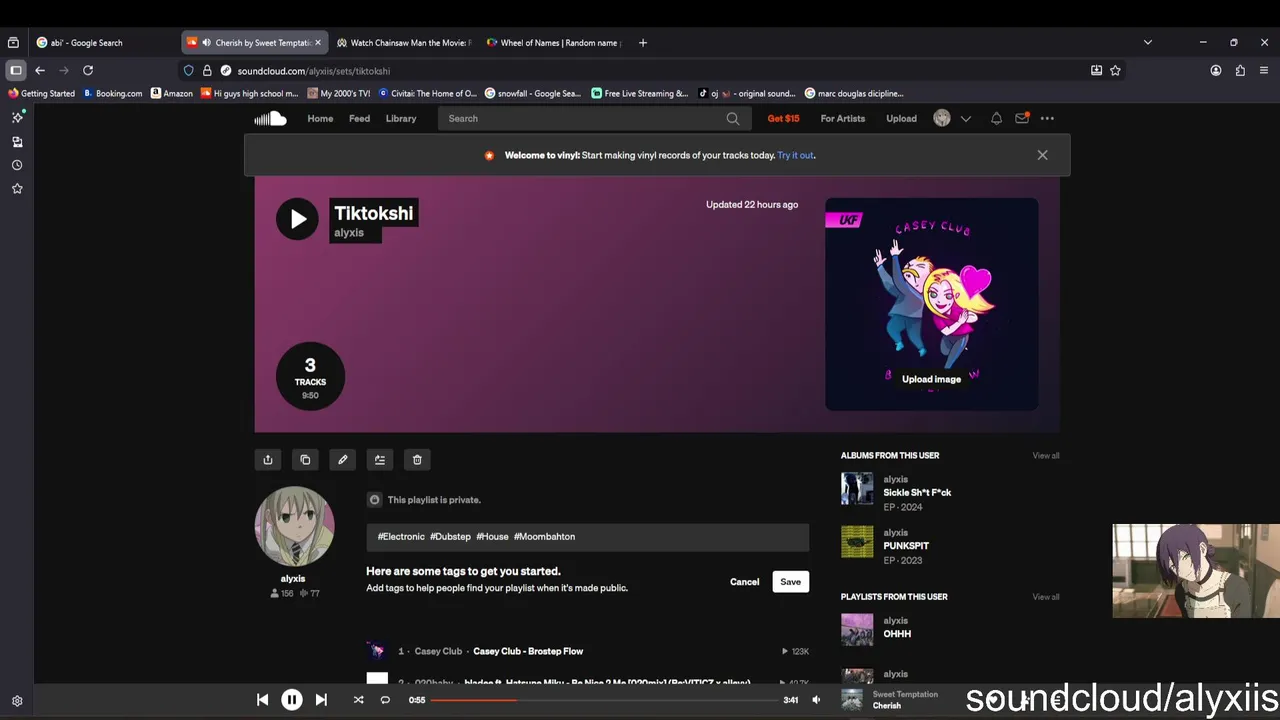1280x720 pixels.
Task: Mute the volume speaker icon
Action: click(816, 700)
